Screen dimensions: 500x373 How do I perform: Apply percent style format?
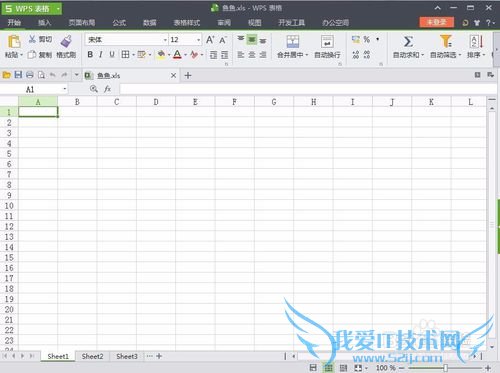pyautogui.click(x=367, y=39)
